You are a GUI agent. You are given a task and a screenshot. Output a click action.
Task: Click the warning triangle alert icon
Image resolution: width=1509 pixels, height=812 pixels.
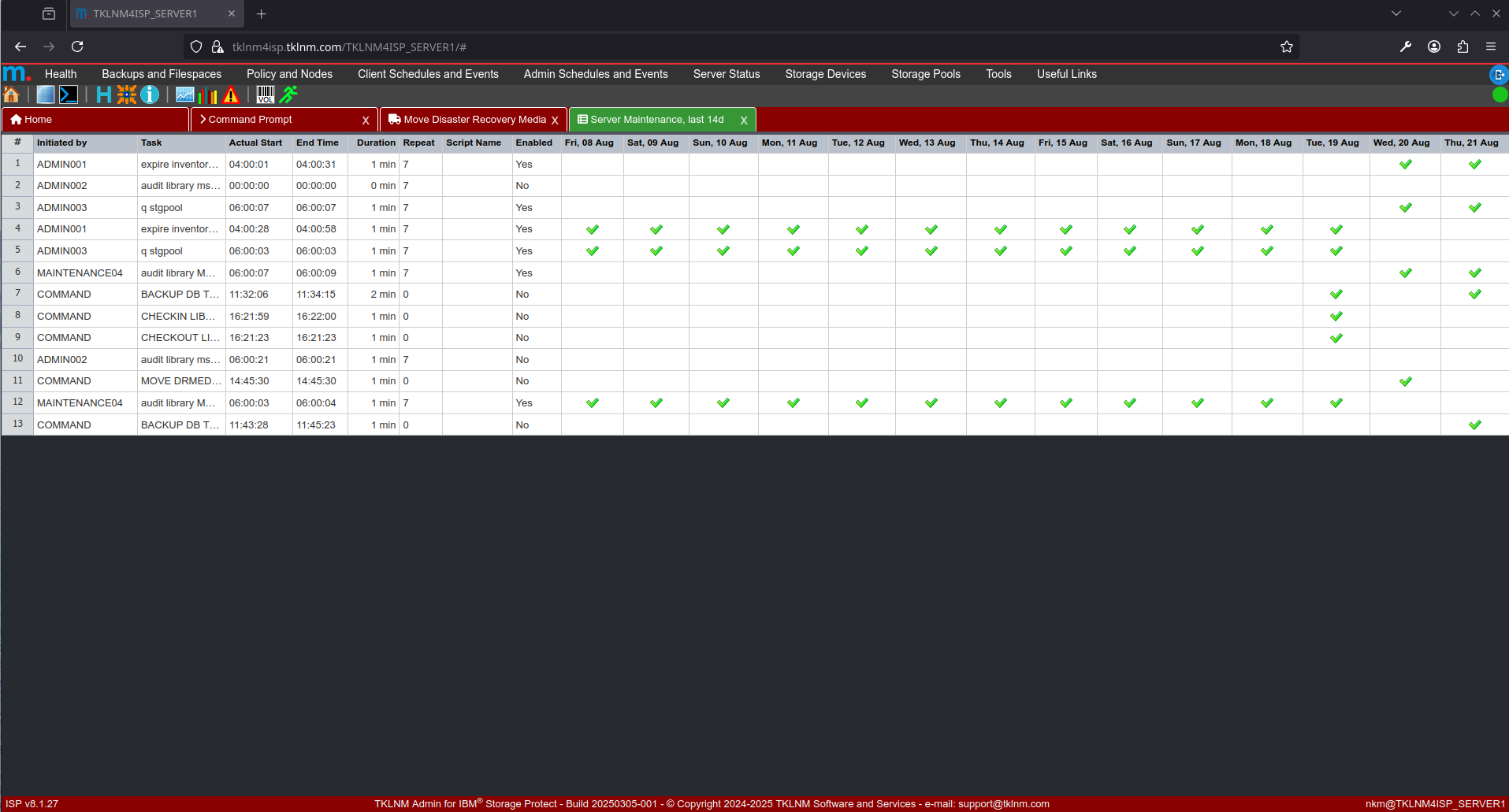[231, 95]
